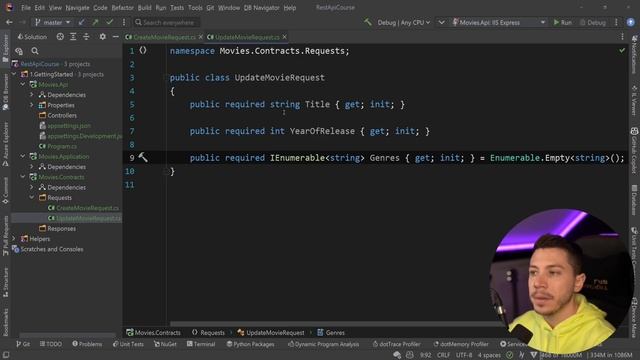Collapse the 1.GettingStarted folder
Viewport: 640px width, 360px height.
13,74
